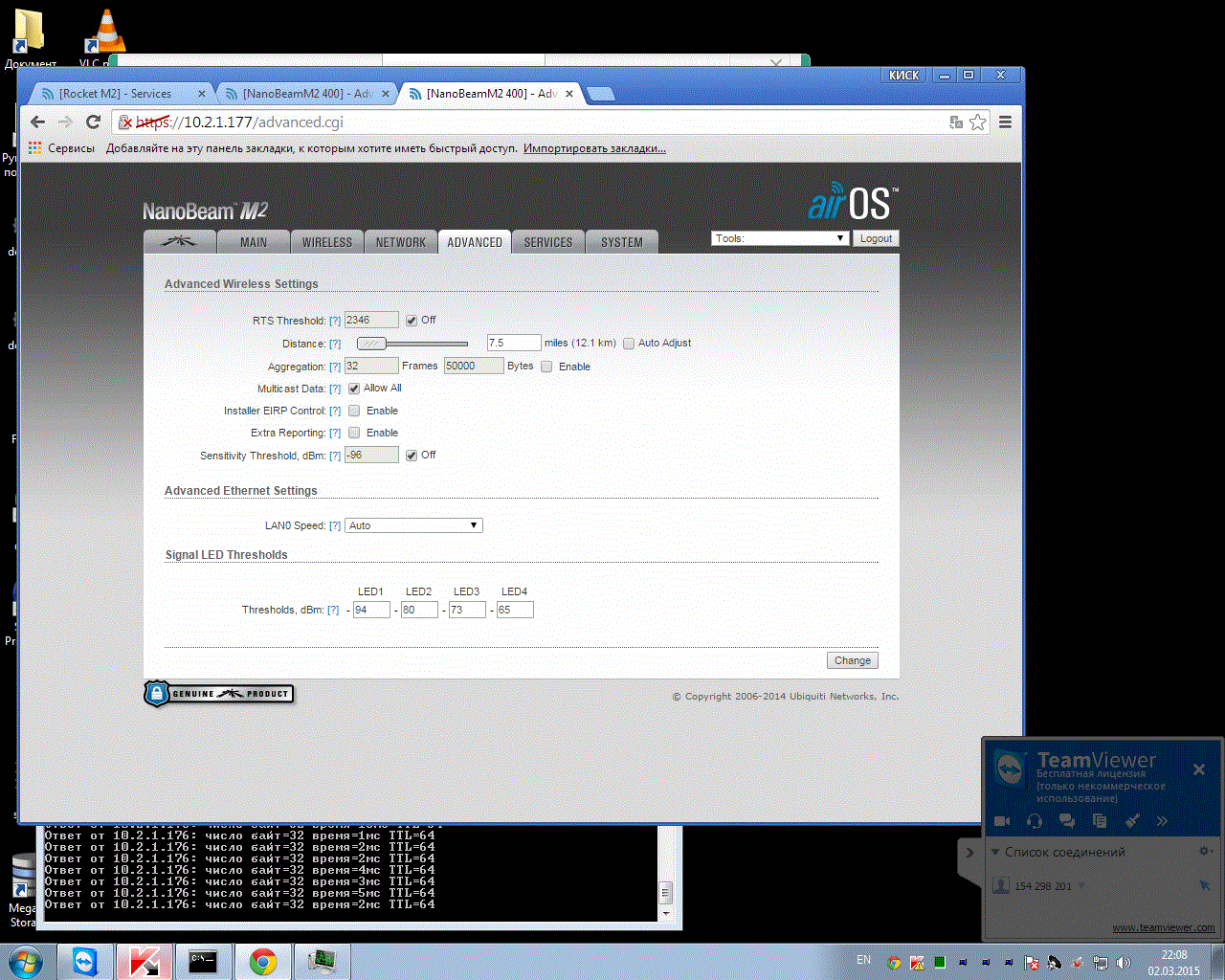Expand more TeamViewer tools with the double arrow
Image resolution: width=1225 pixels, height=980 pixels.
point(1162,821)
